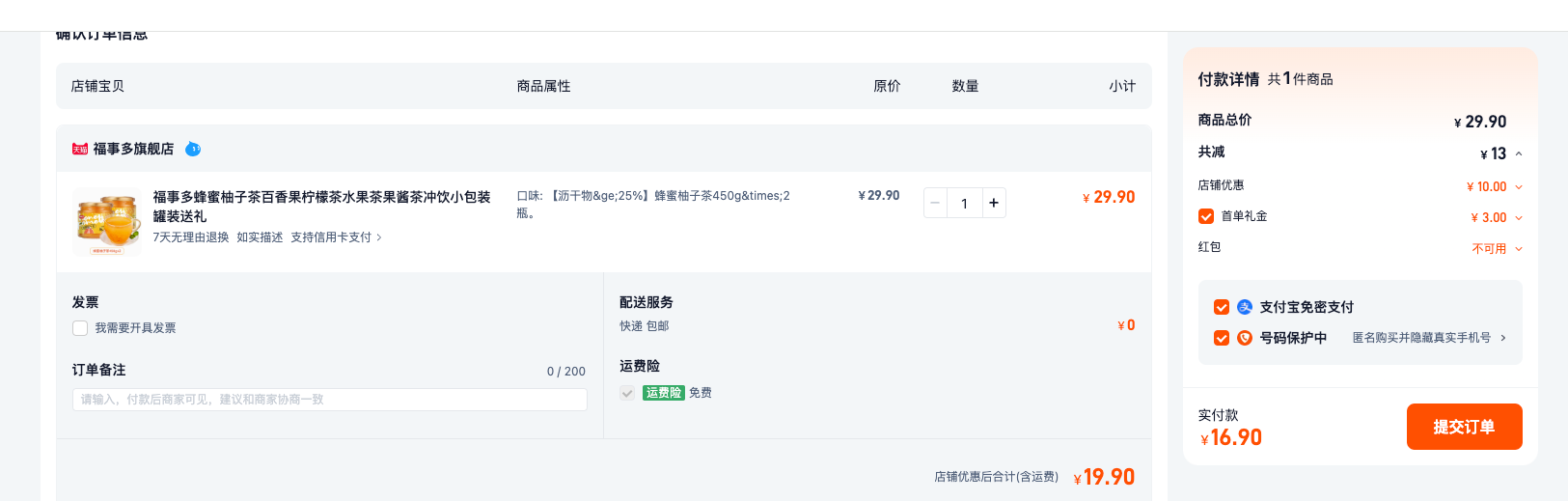Image resolution: width=1568 pixels, height=501 pixels.
Task: Click the Alipay icon next to 支付宝免密支付
Action: [1245, 307]
